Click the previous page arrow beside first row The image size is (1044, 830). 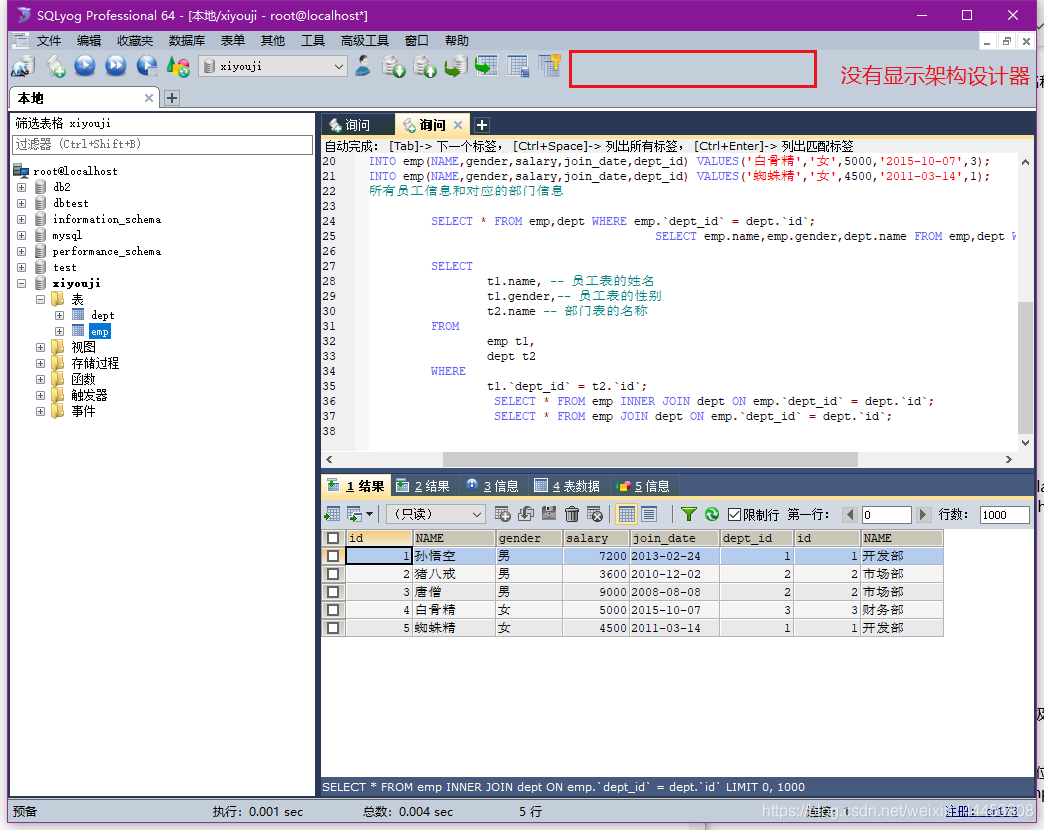click(850, 515)
